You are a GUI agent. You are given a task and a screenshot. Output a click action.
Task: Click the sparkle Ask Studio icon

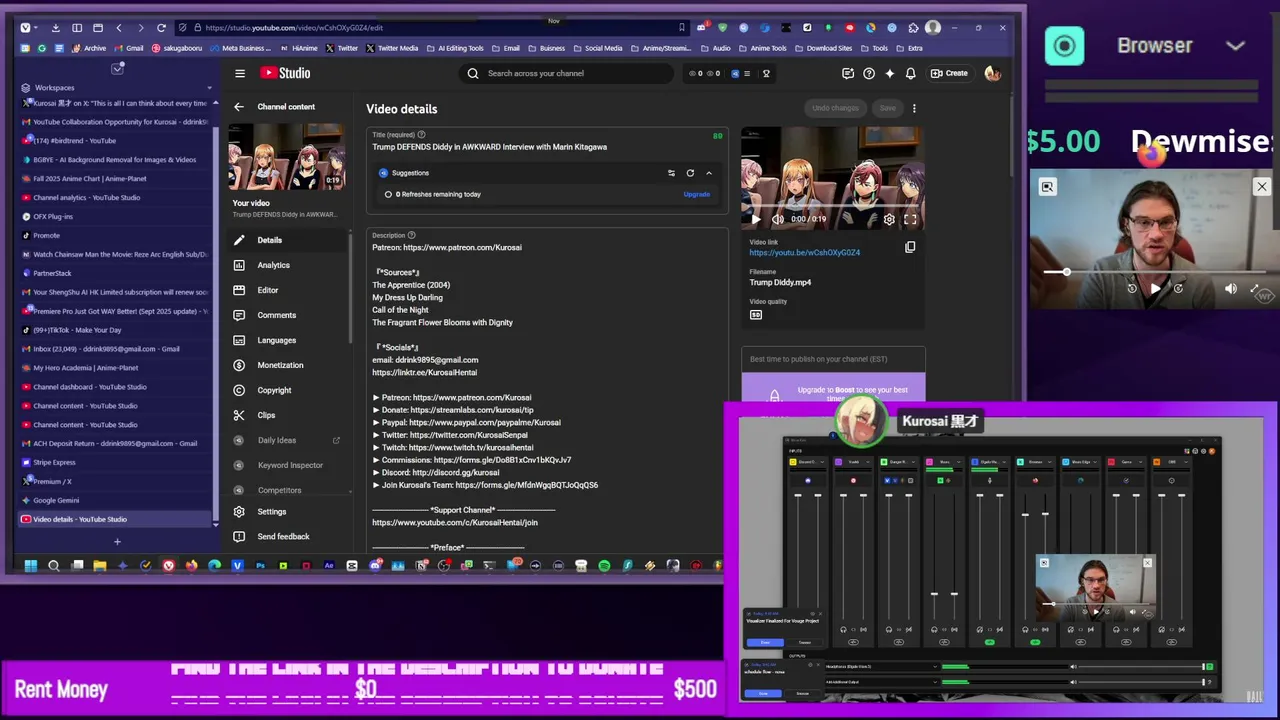[889, 73]
